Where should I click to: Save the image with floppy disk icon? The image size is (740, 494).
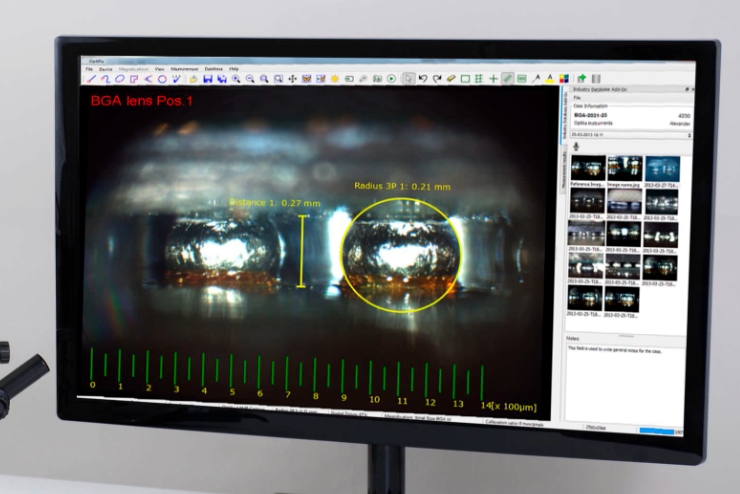coord(208,79)
